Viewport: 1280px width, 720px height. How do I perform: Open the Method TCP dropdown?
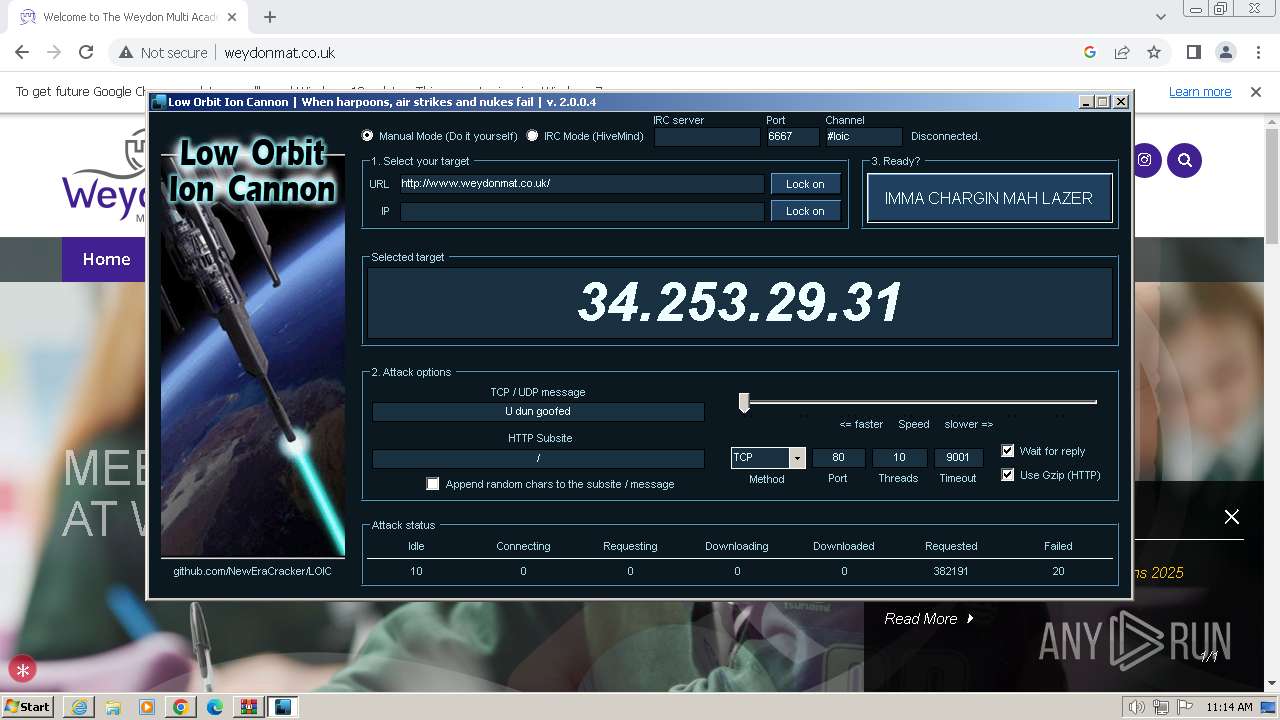797,457
